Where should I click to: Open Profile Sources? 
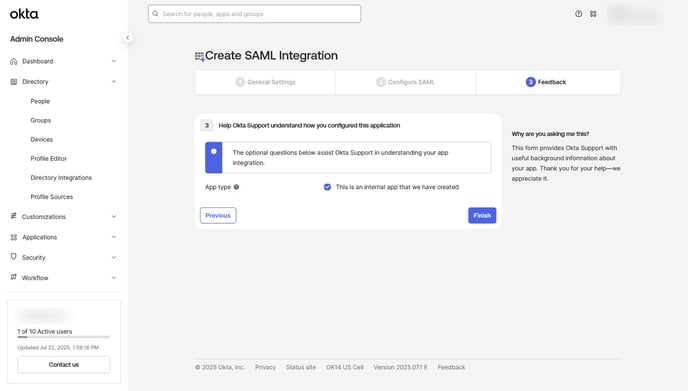click(52, 197)
